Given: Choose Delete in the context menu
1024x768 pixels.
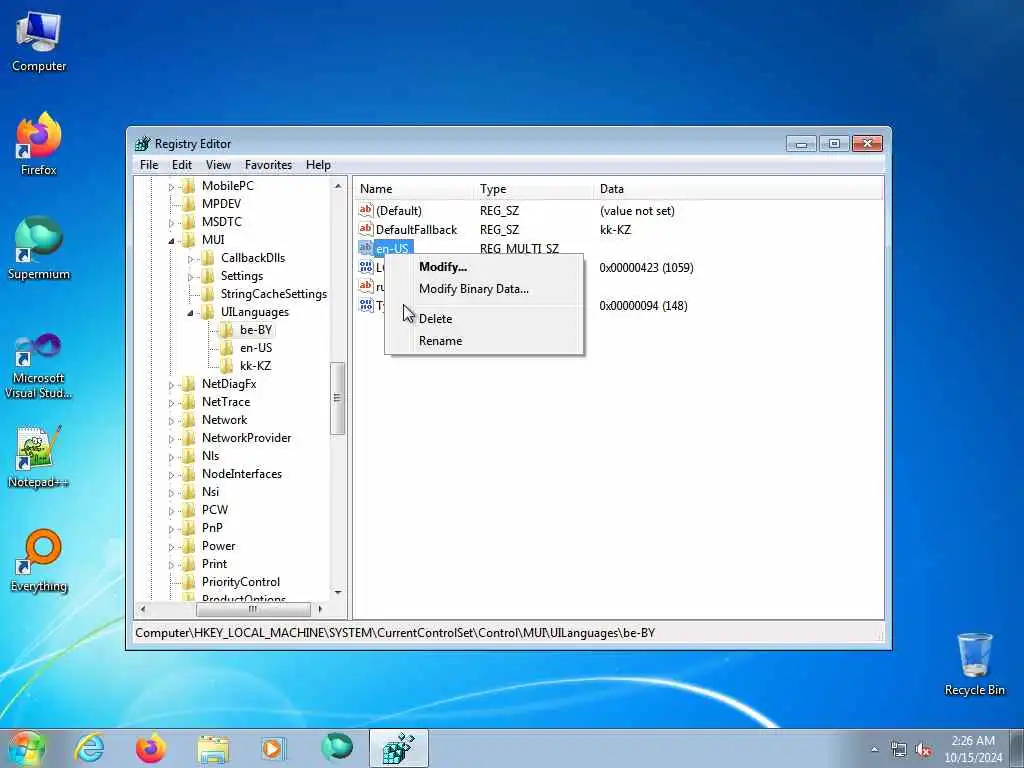Looking at the screenshot, I should tap(484, 319).
